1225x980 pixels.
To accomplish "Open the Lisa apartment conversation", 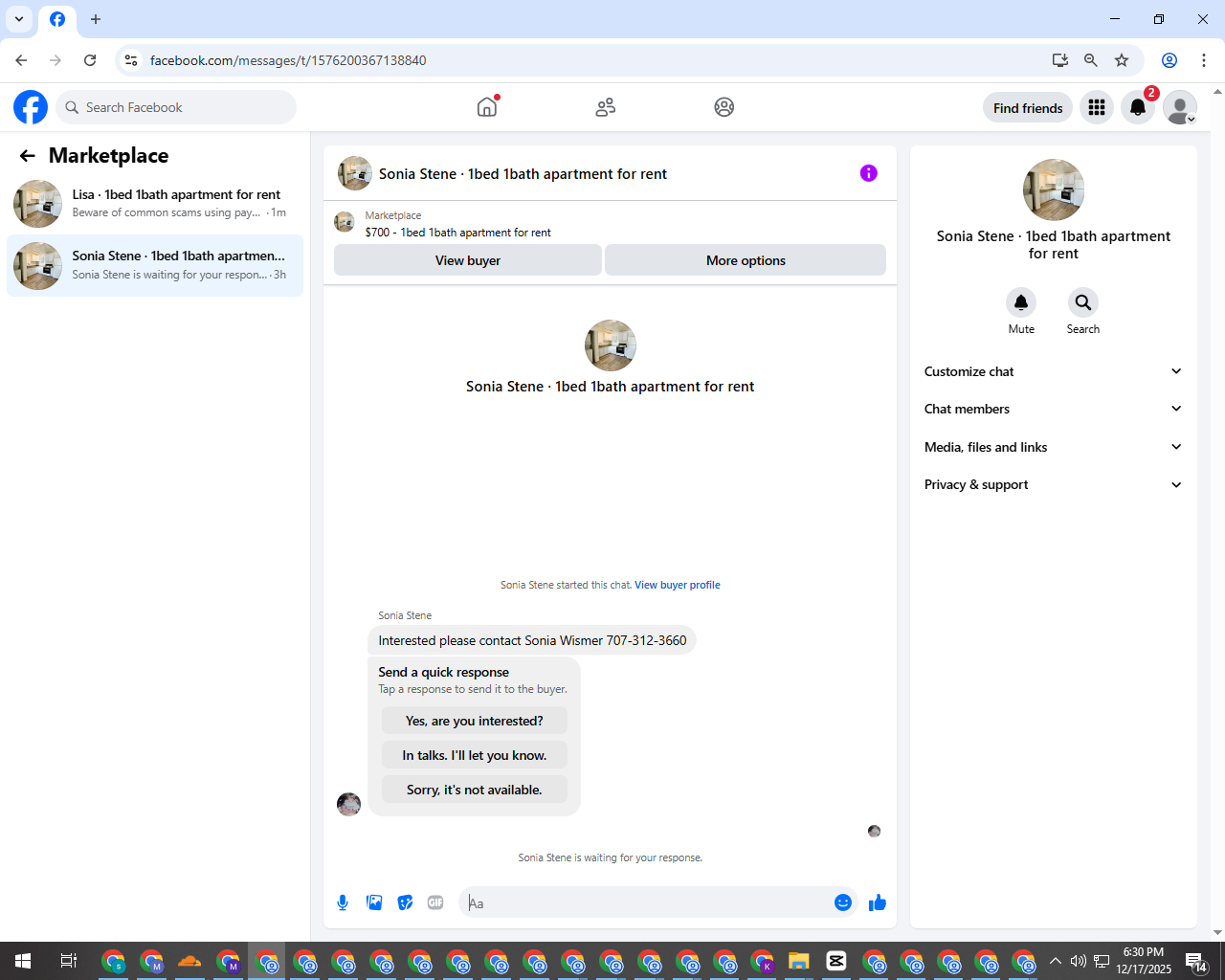I will 155,204.
